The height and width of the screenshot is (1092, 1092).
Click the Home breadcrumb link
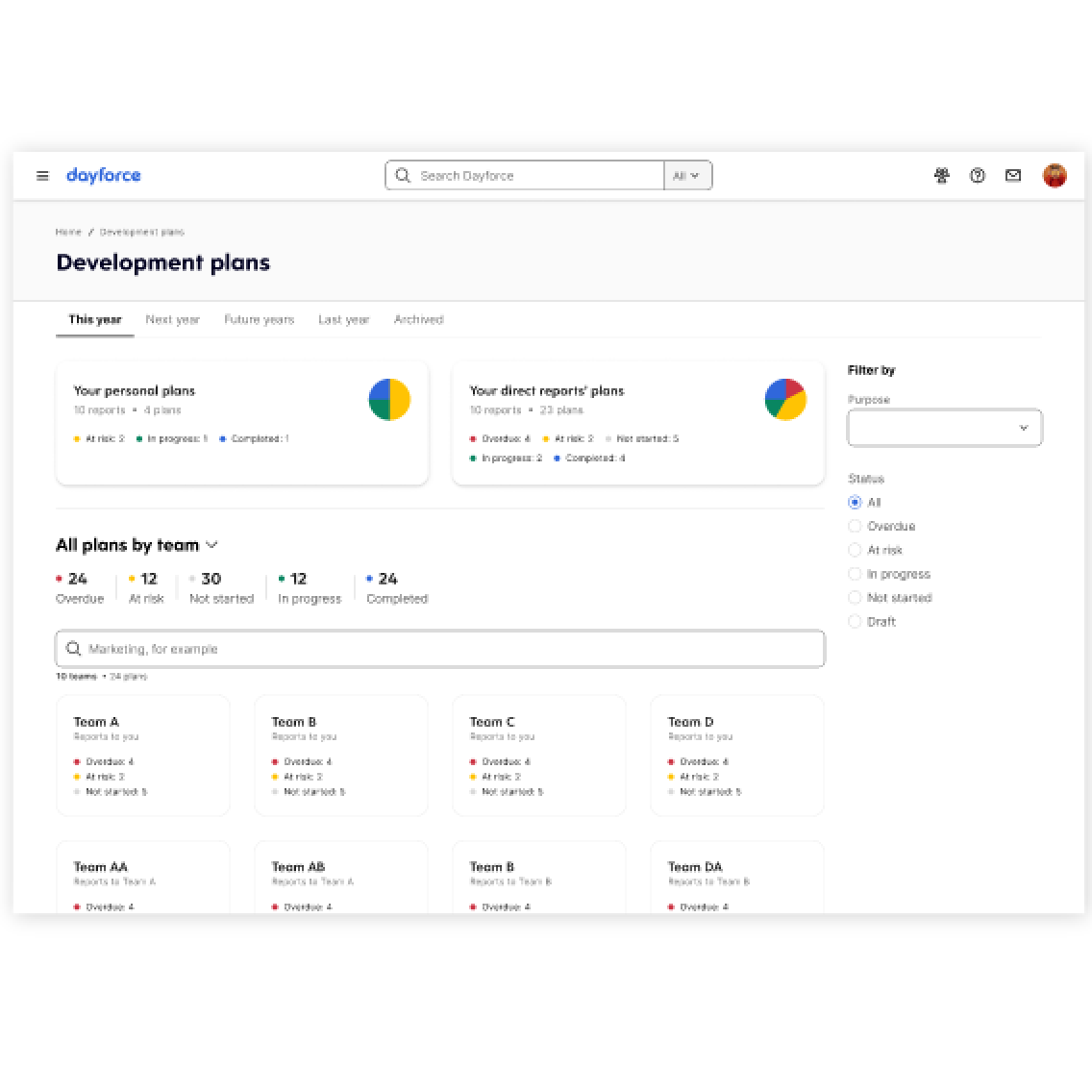[68, 232]
